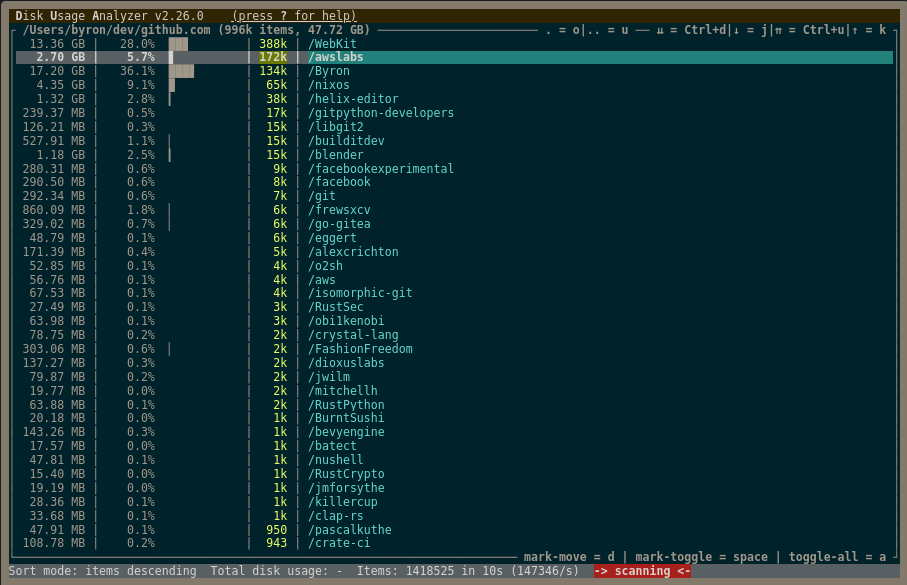
Task: Select /gitpython-developers in the list
Action: tap(454, 113)
